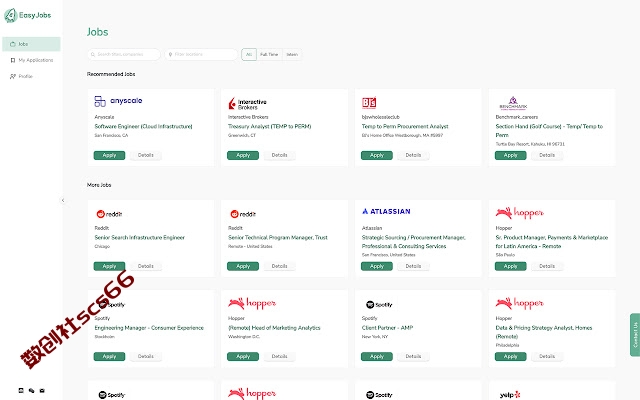Click the person icon beside Profile

[x=13, y=76]
